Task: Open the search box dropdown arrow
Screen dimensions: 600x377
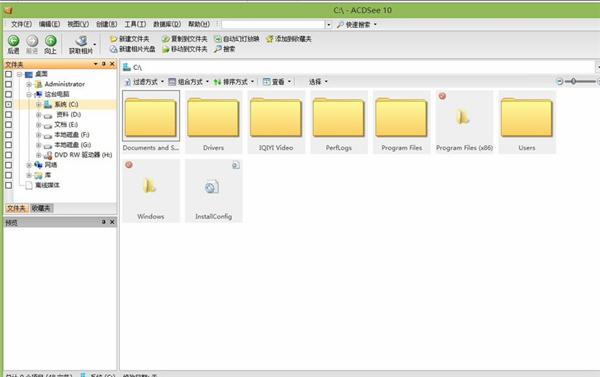Action: click(x=328, y=24)
